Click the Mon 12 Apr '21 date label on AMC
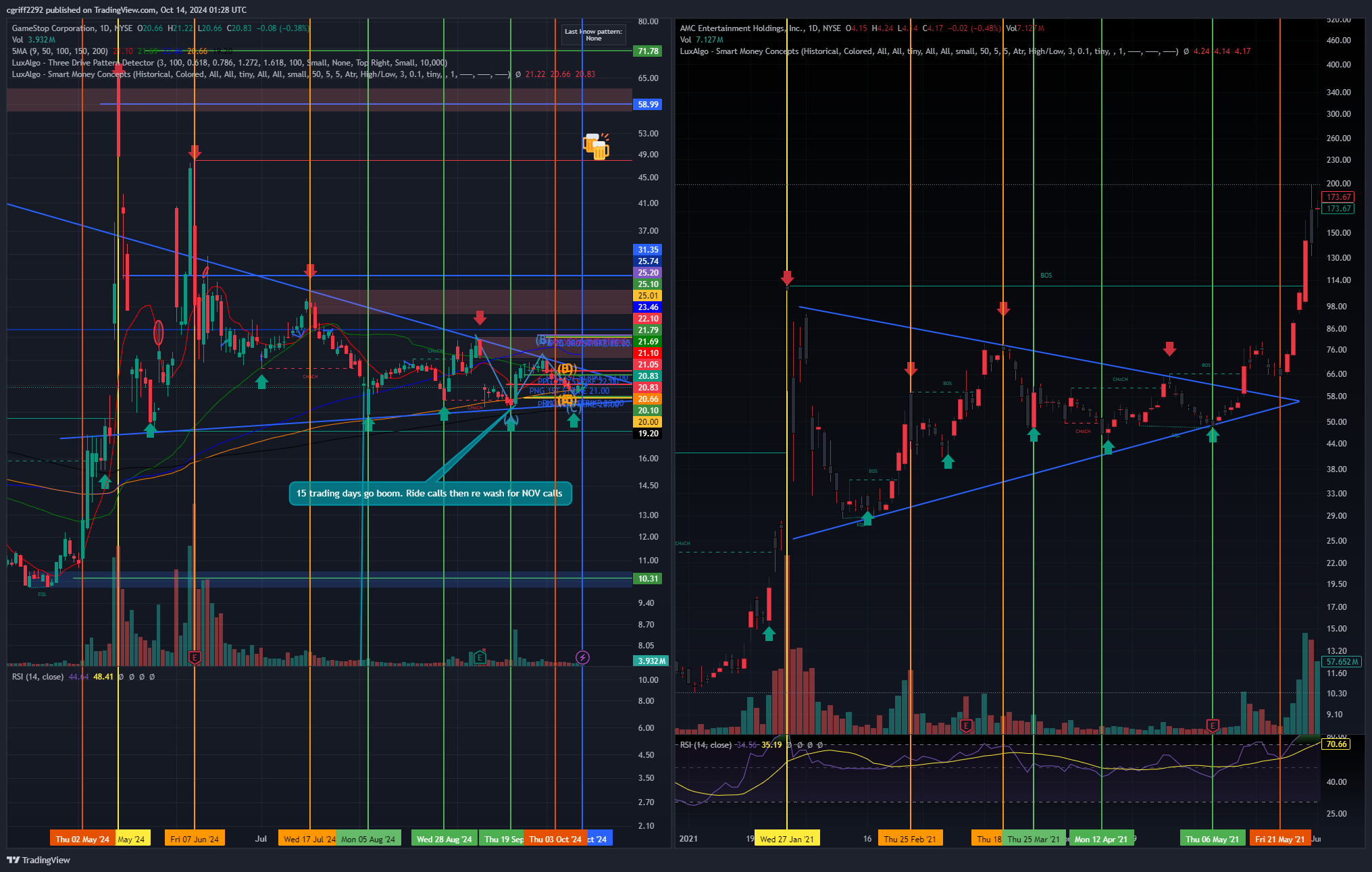The height and width of the screenshot is (872, 1372). [1101, 839]
